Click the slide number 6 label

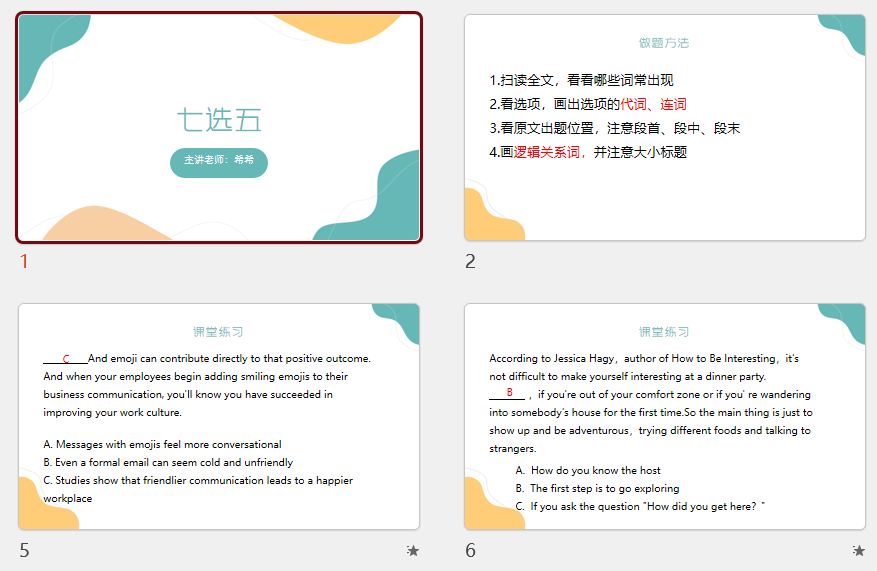tap(470, 550)
